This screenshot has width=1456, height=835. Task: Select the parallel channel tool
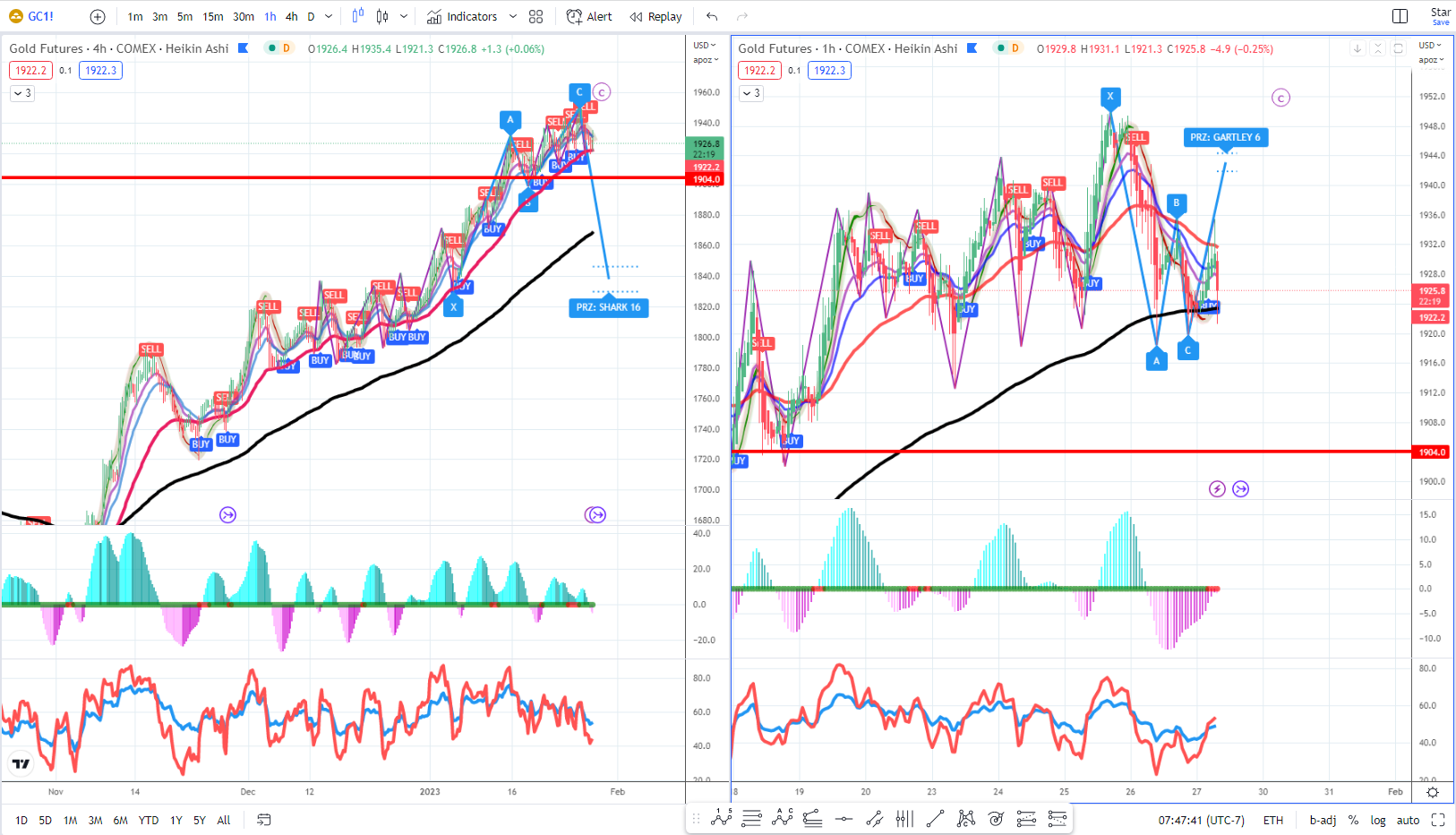(875, 818)
